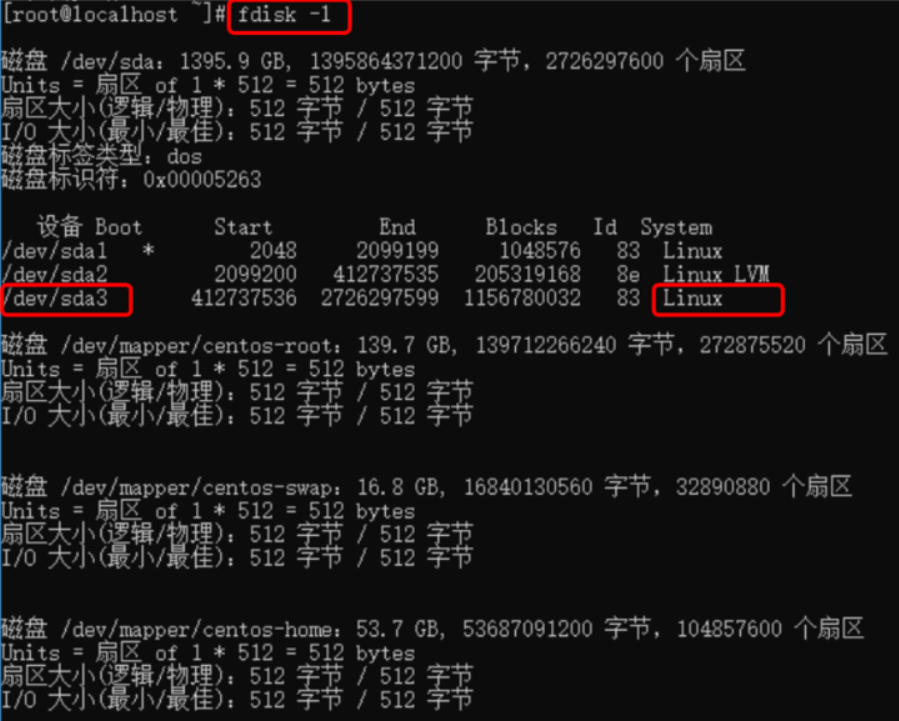This screenshot has width=899, height=721.
Task: Click the highlighted fdisk -l command
Action: tap(285, 14)
